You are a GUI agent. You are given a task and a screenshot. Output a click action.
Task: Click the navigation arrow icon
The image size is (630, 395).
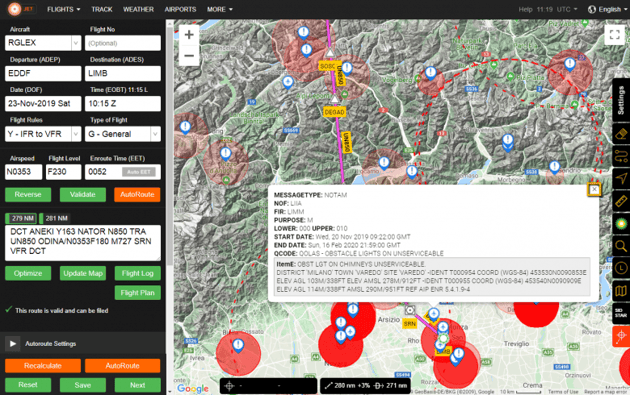(621, 178)
